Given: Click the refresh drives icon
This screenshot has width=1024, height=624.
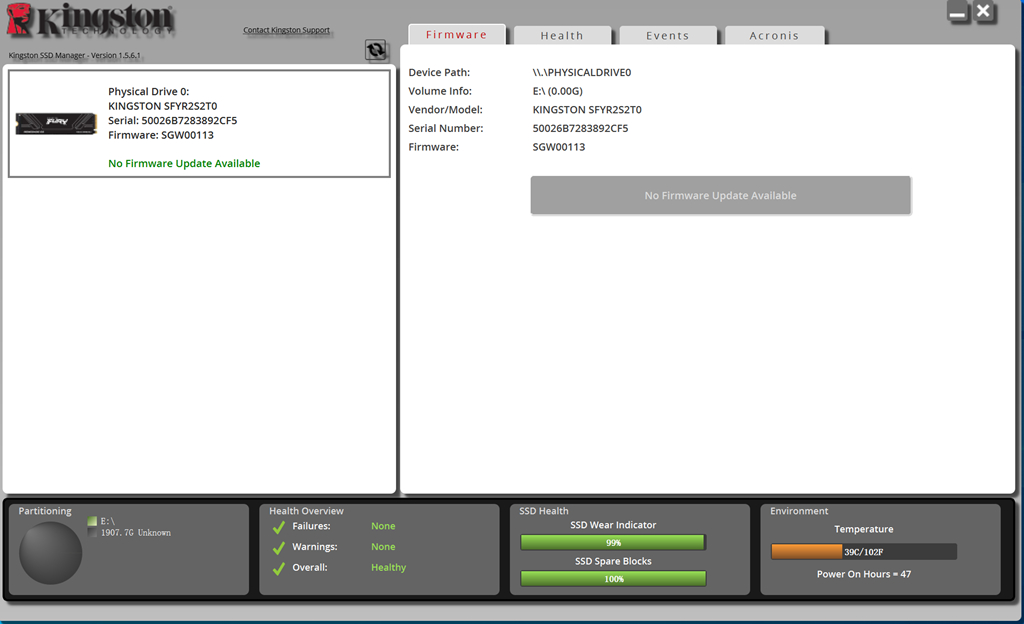Looking at the screenshot, I should pyautogui.click(x=376, y=50).
